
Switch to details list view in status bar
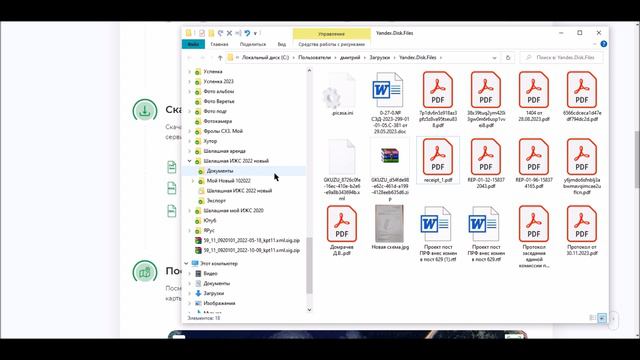coord(592,318)
